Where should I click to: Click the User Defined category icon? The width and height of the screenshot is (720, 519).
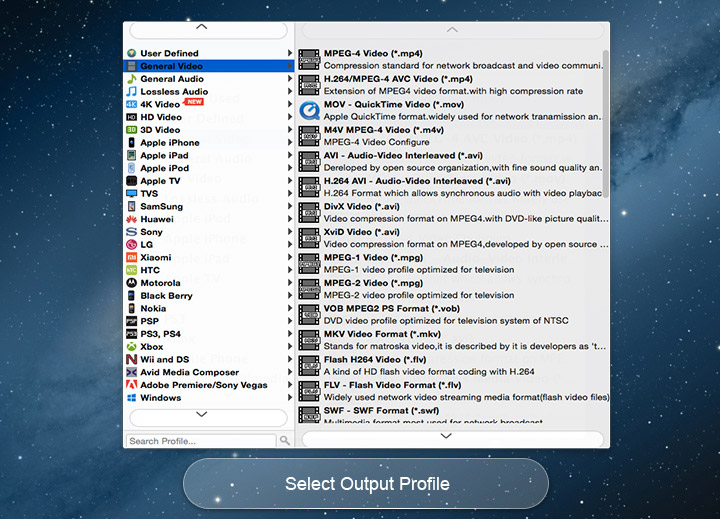132,53
